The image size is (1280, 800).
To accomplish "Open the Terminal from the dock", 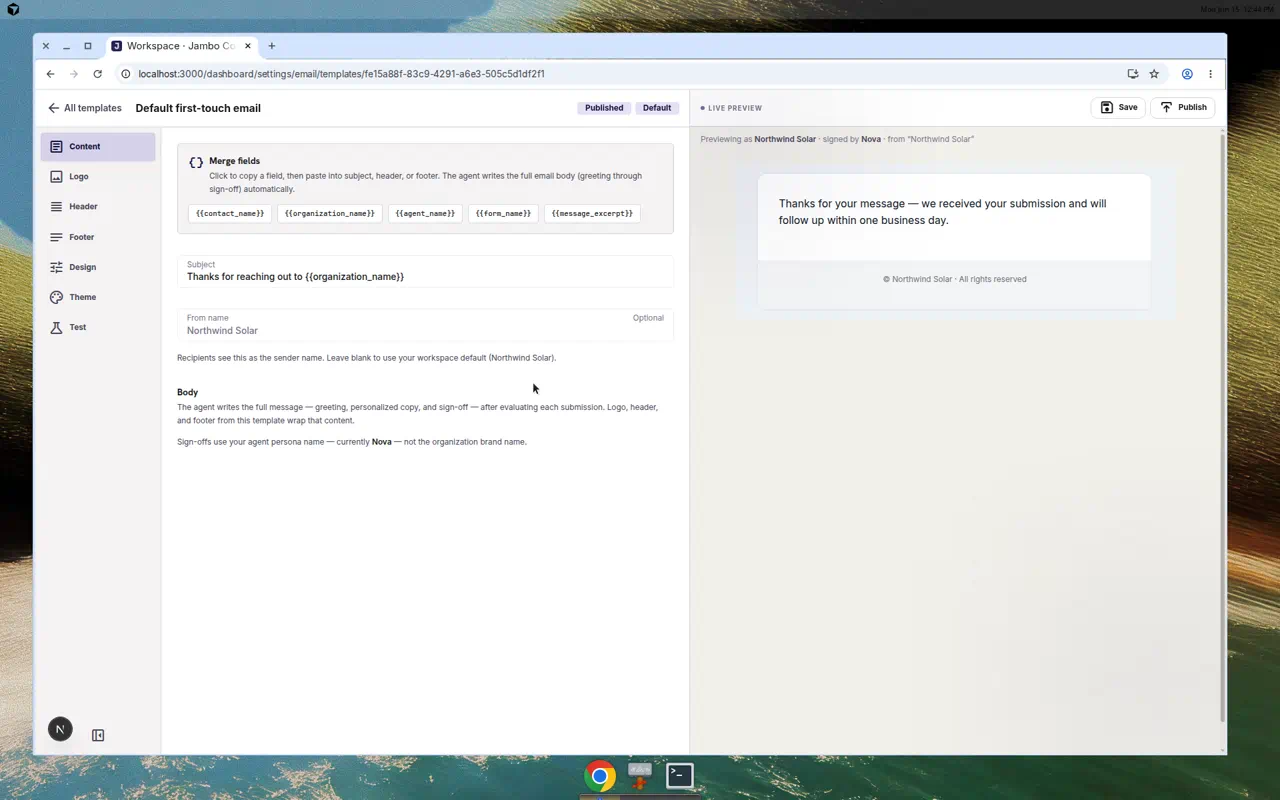I will tap(680, 775).
